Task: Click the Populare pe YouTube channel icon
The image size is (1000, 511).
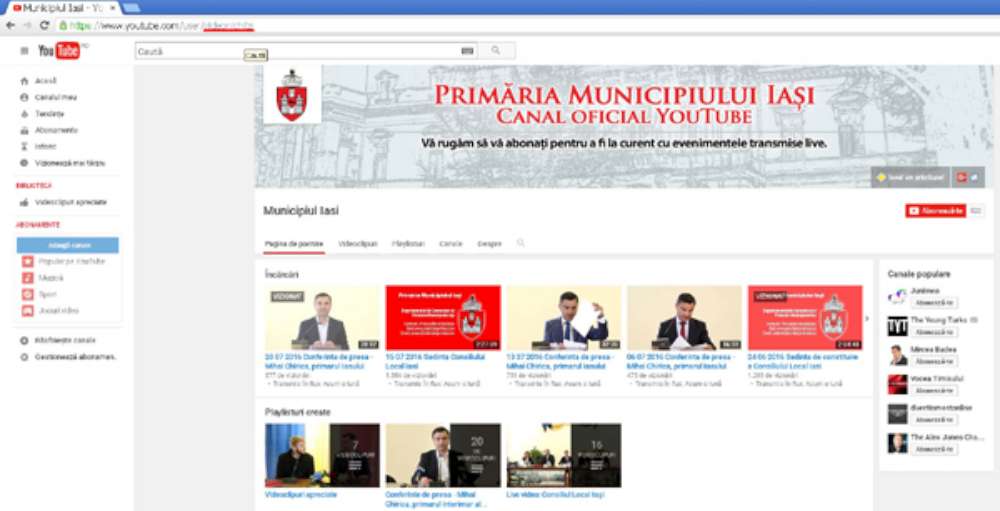Action: [27, 262]
